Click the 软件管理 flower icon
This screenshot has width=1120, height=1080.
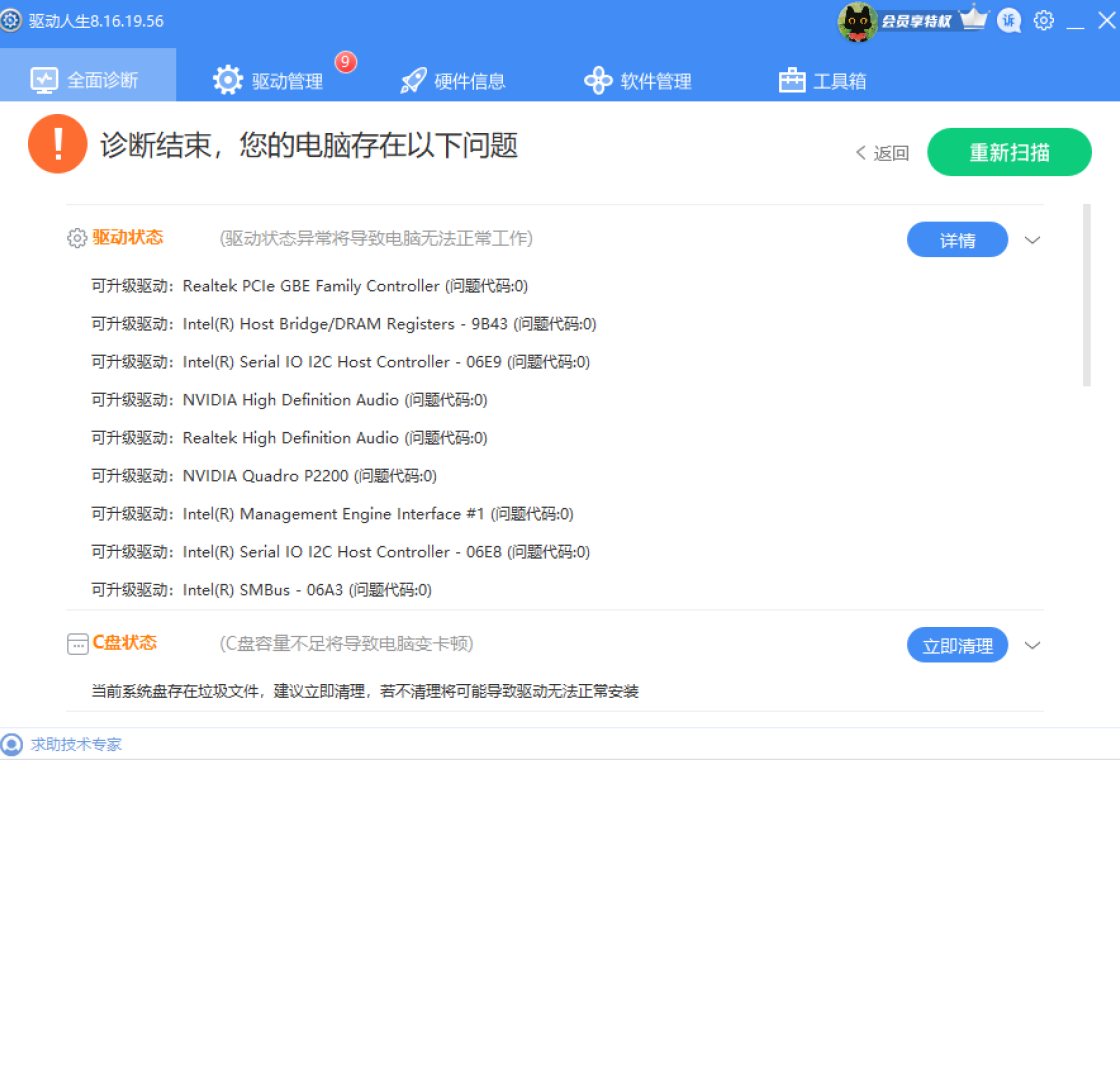point(598,80)
